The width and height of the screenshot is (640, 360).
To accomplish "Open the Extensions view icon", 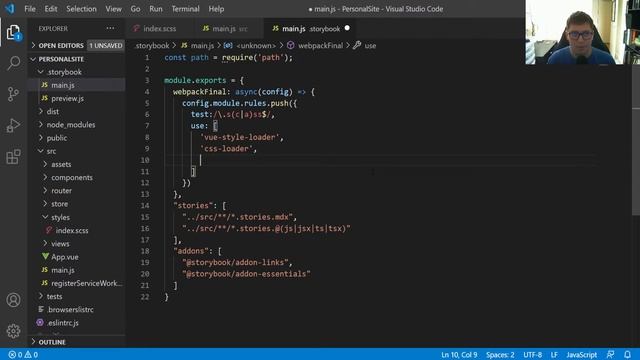I will pyautogui.click(x=13, y=156).
